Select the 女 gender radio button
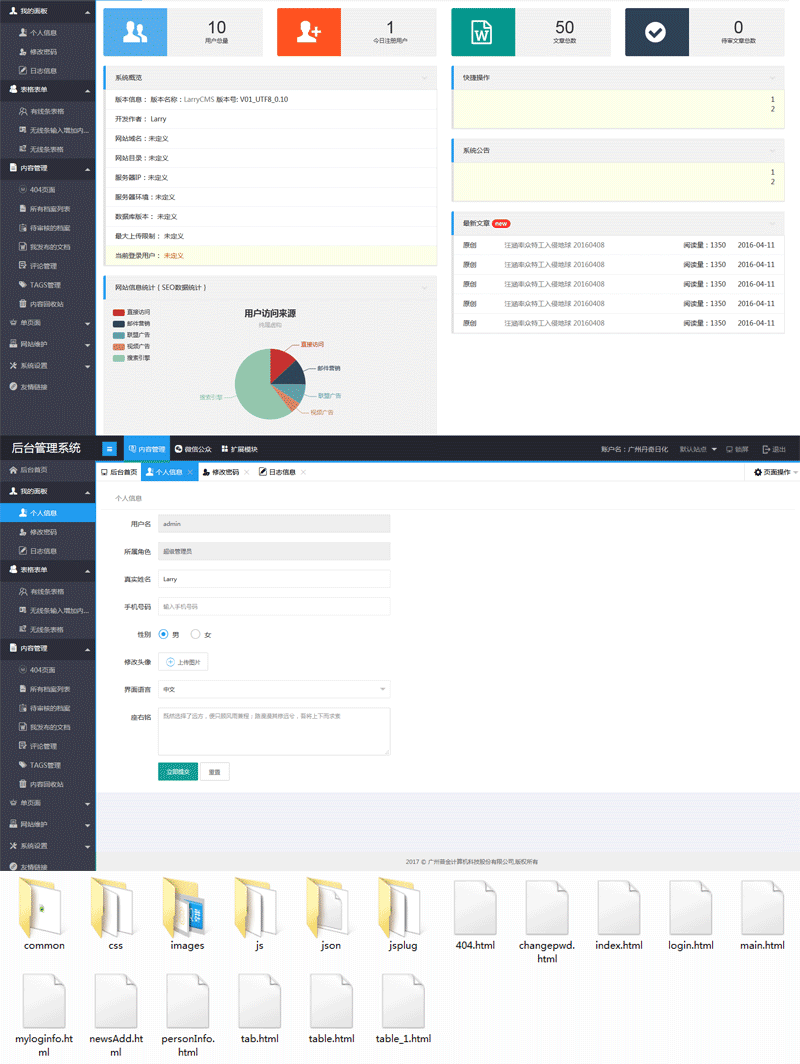The height and width of the screenshot is (1064, 800). pos(195,634)
